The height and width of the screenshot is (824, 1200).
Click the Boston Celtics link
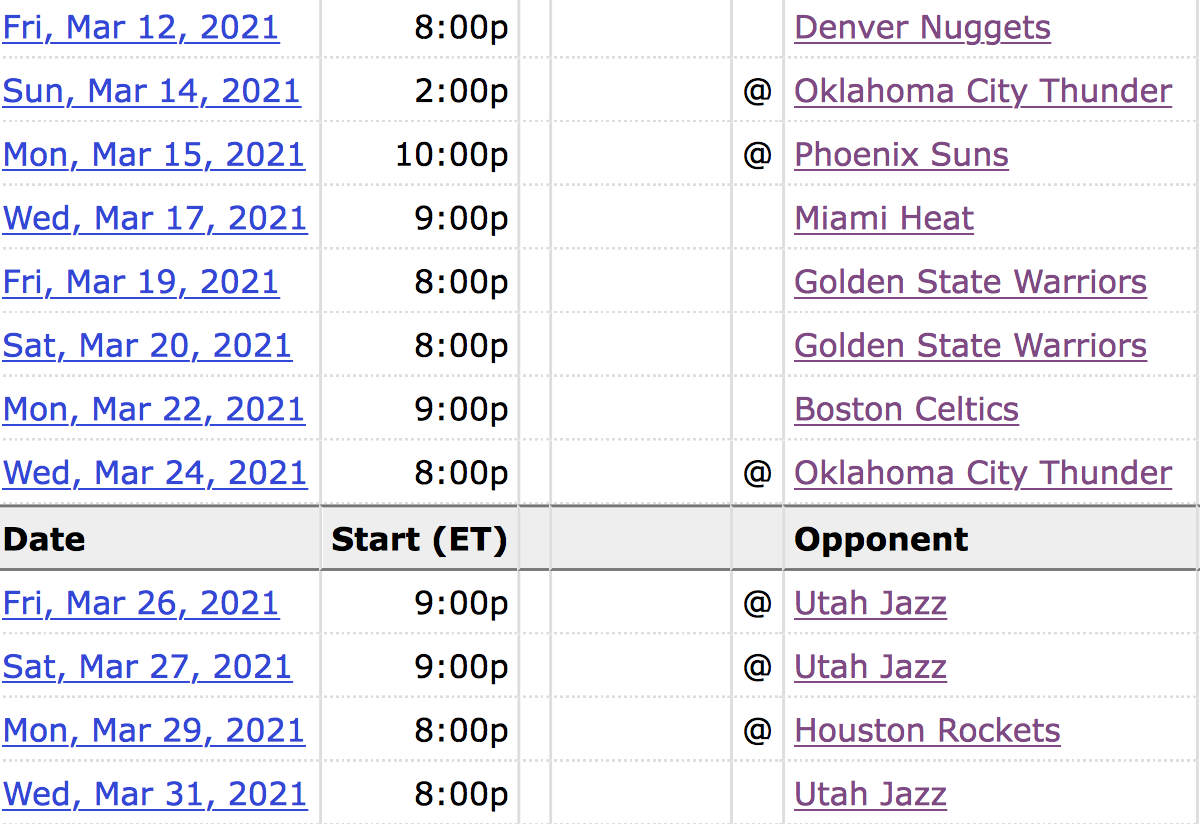[x=906, y=409]
